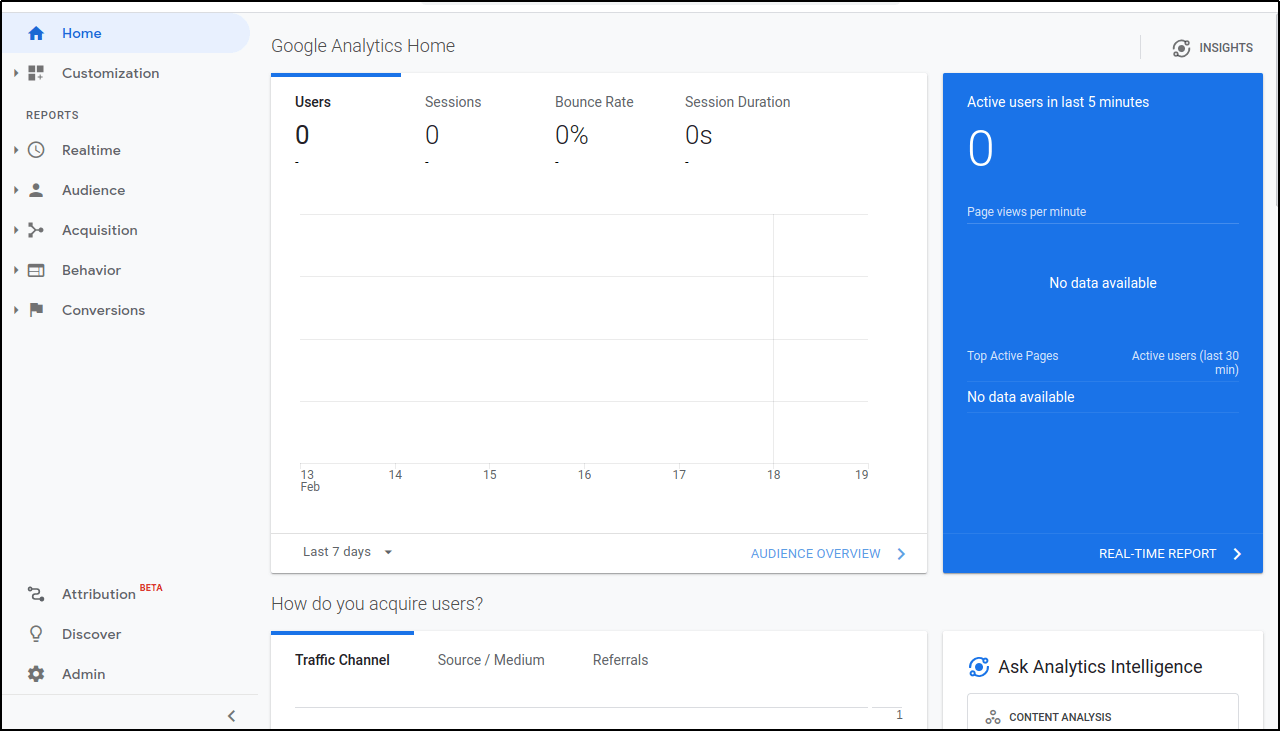
Task: Click the Ask Analytics Intelligence heading
Action: [1100, 667]
